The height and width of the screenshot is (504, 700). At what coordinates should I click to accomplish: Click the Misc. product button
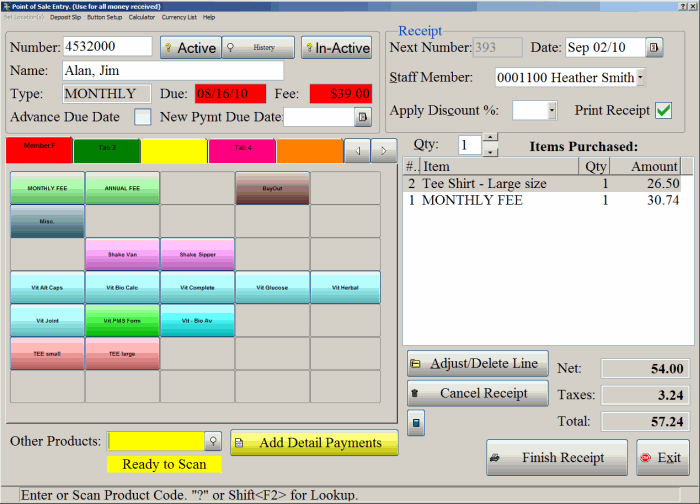[47, 221]
